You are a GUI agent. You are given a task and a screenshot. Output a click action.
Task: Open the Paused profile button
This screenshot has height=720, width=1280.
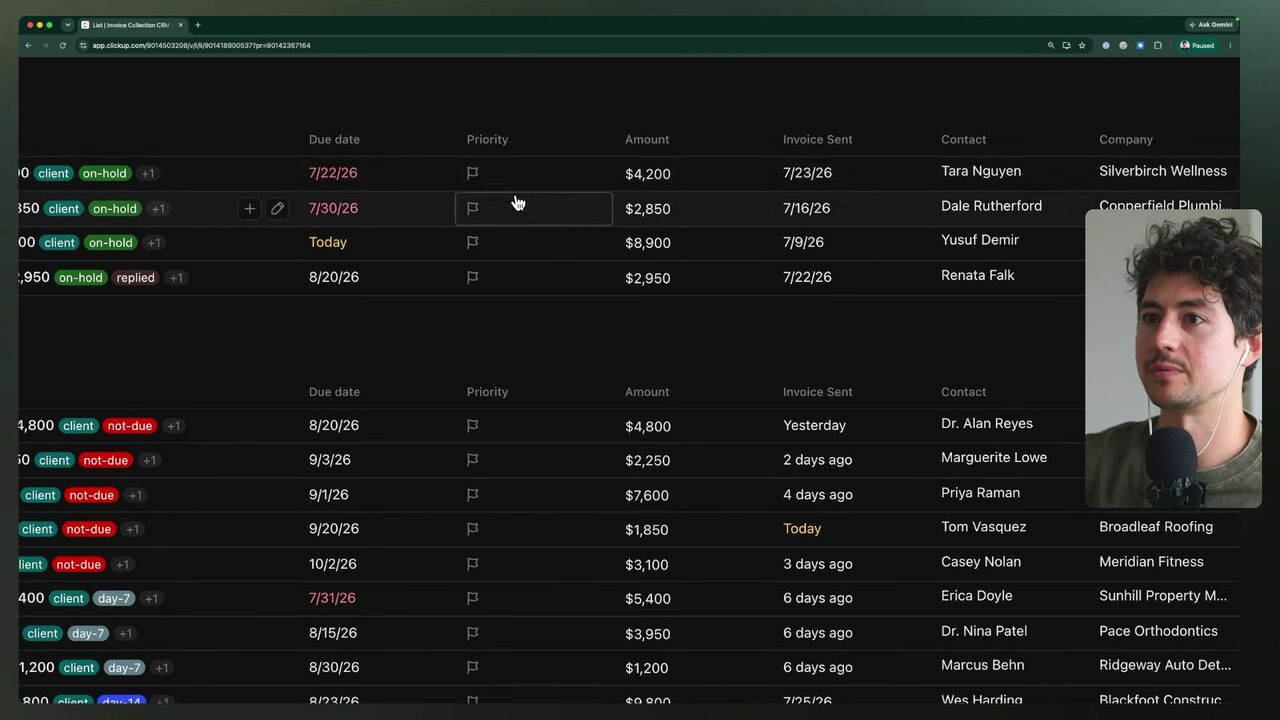point(1197,45)
